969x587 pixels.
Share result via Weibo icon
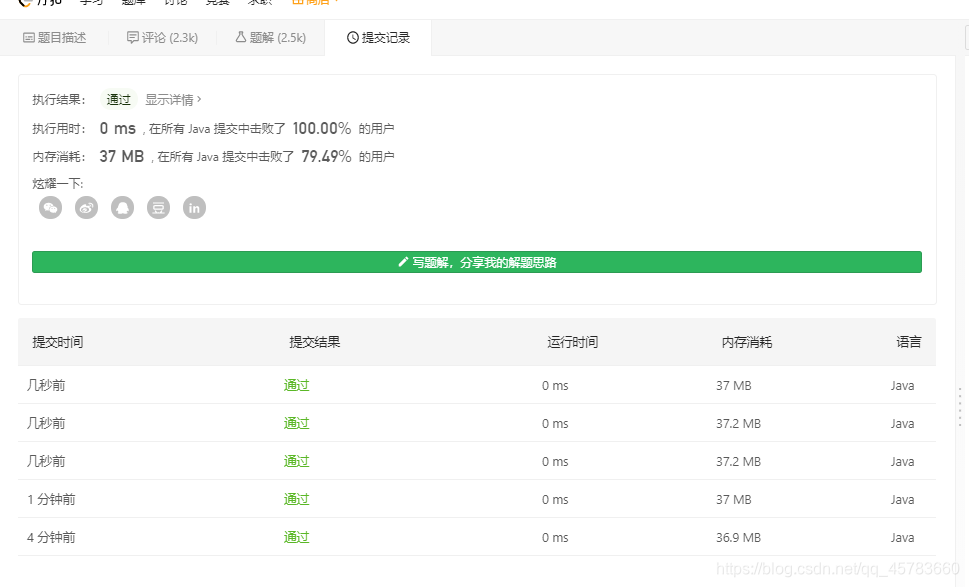pyautogui.click(x=87, y=208)
